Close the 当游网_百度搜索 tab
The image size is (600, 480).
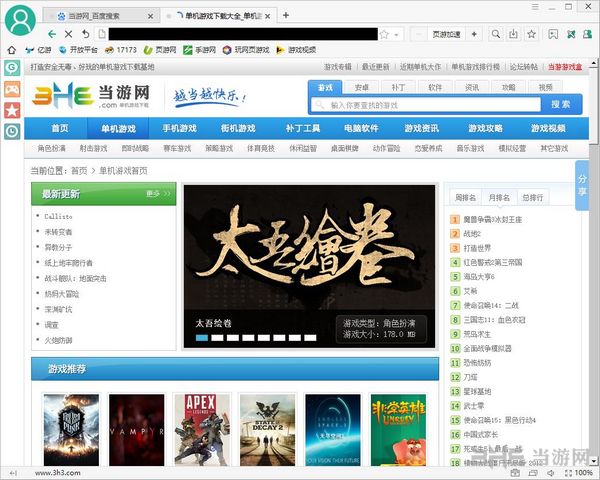coord(150,16)
